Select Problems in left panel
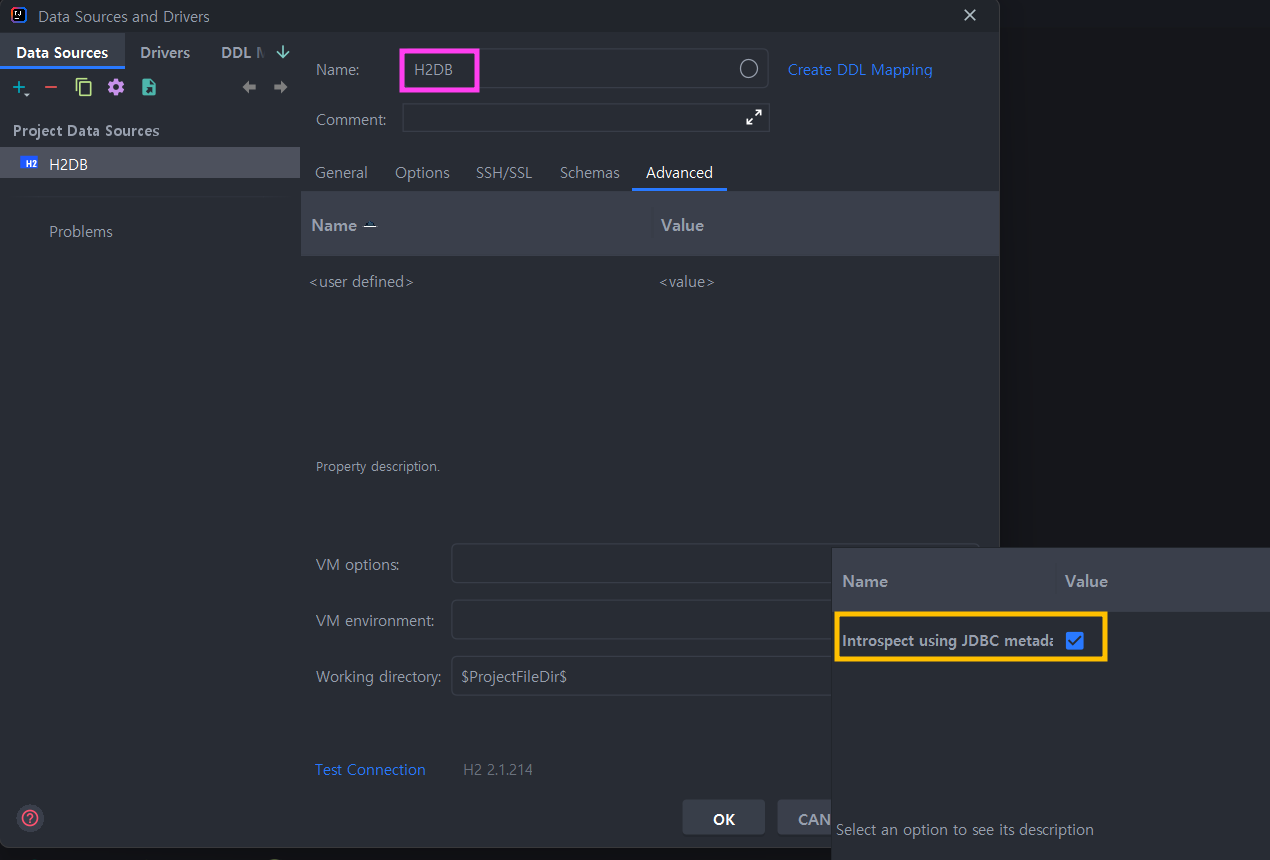The width and height of the screenshot is (1270, 860). [81, 231]
